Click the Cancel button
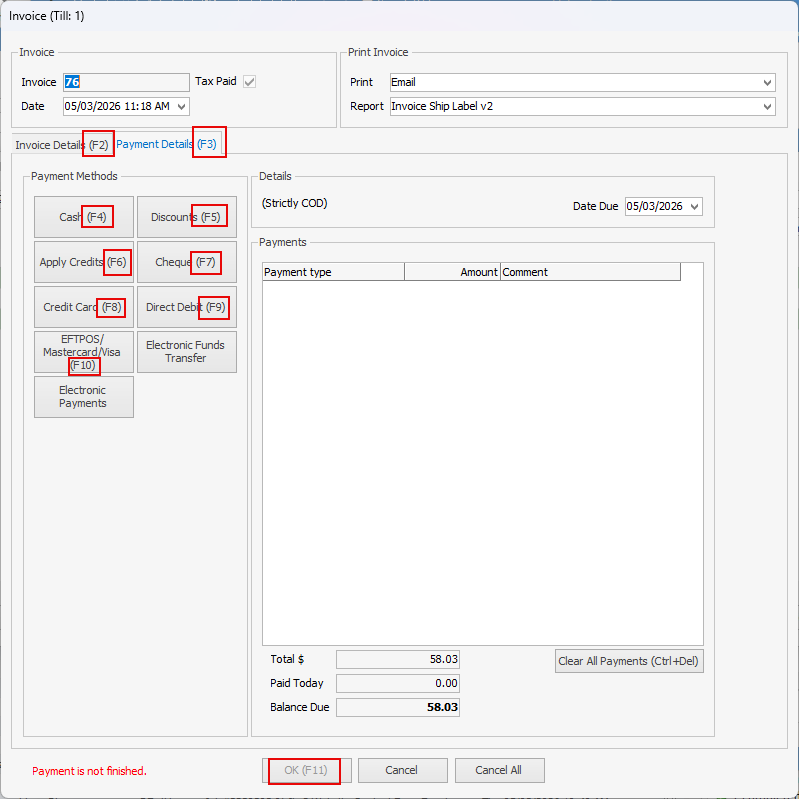 [403, 770]
